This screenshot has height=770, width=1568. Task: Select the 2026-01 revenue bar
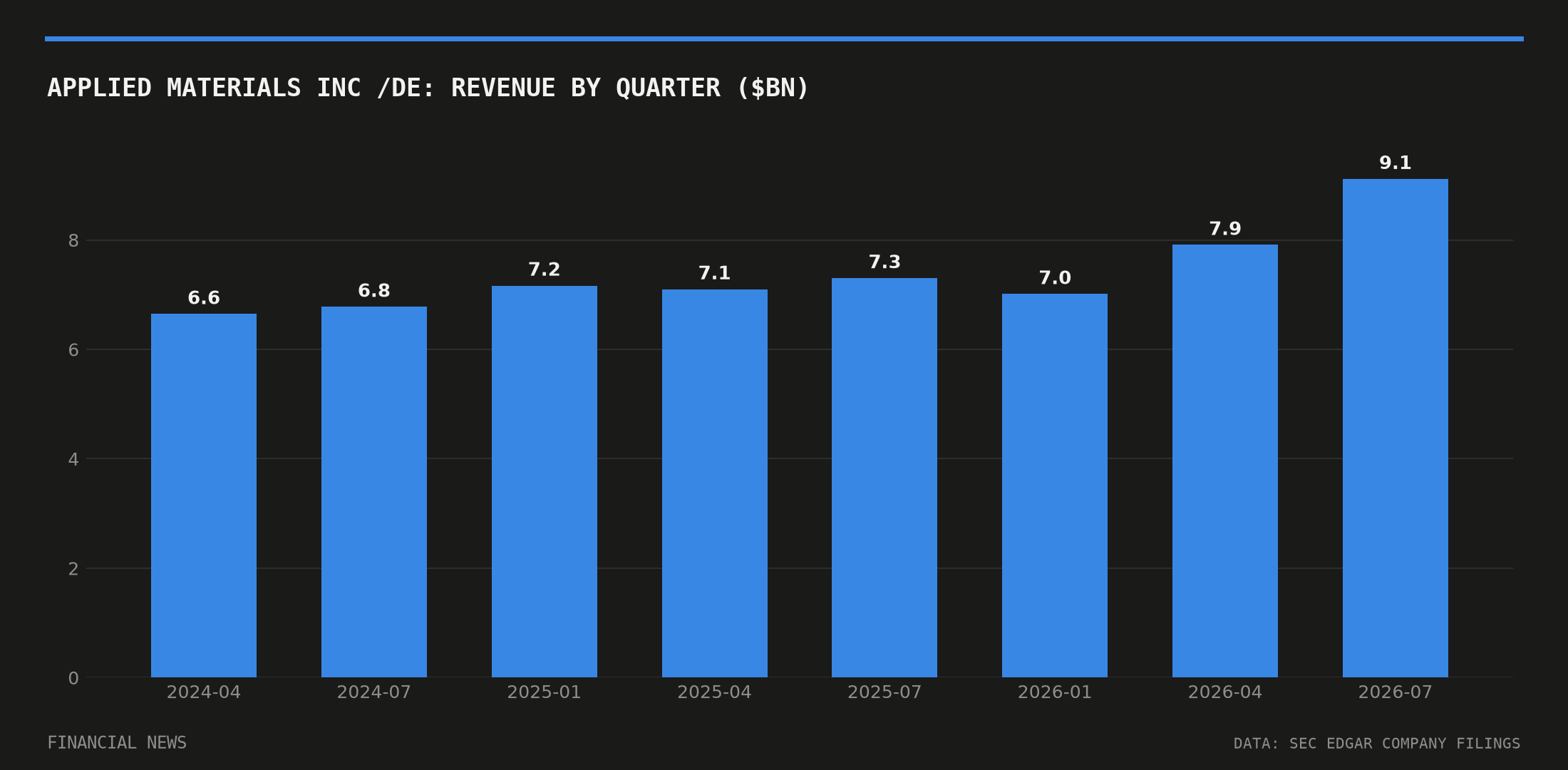click(x=1055, y=486)
